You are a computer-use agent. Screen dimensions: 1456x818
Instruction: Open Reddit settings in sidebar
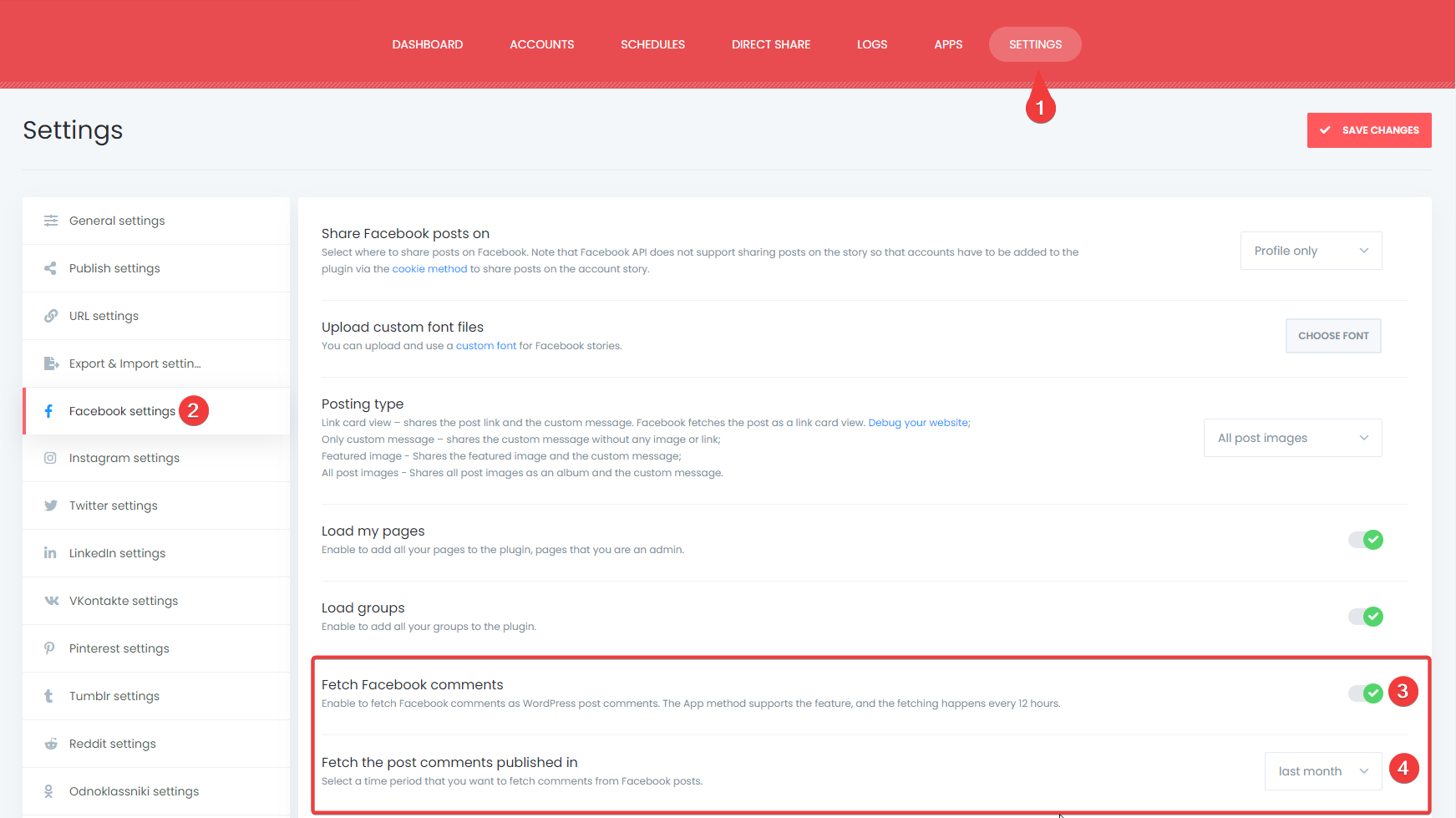click(x=156, y=744)
